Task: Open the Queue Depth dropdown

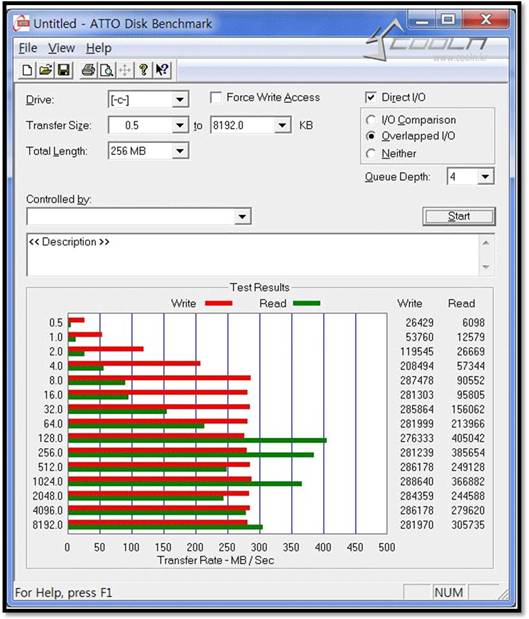Action: point(485,176)
